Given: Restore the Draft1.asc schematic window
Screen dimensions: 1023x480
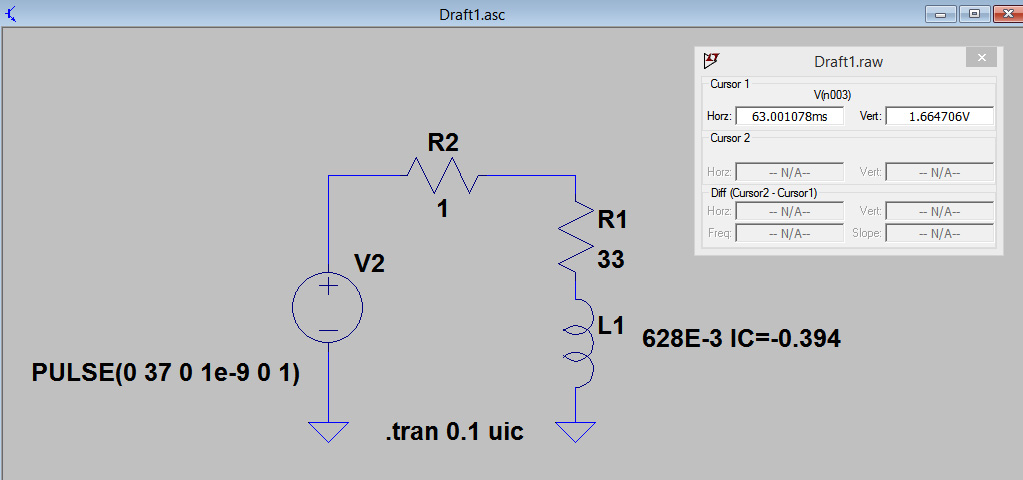Looking at the screenshot, I should [974, 13].
